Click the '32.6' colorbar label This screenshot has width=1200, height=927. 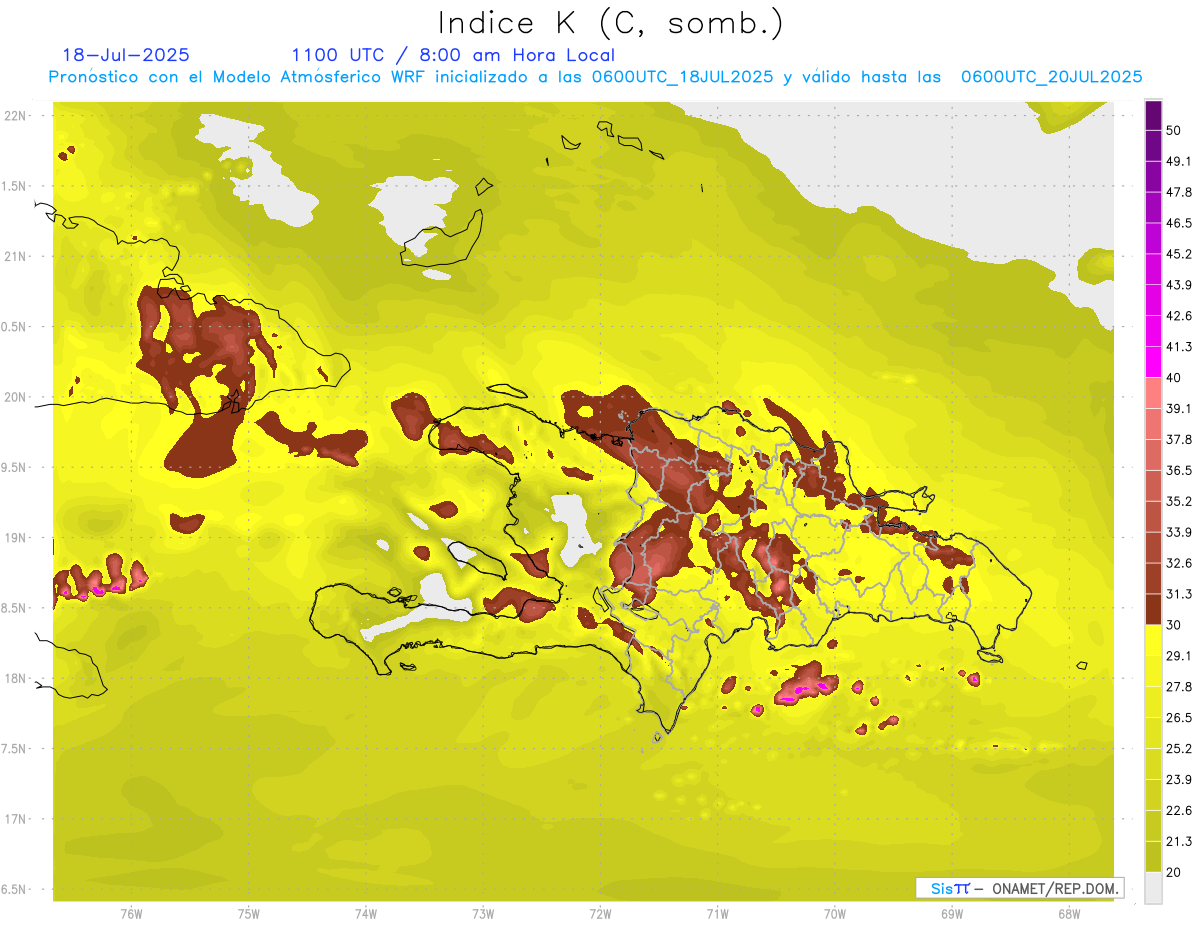(x=1180, y=563)
